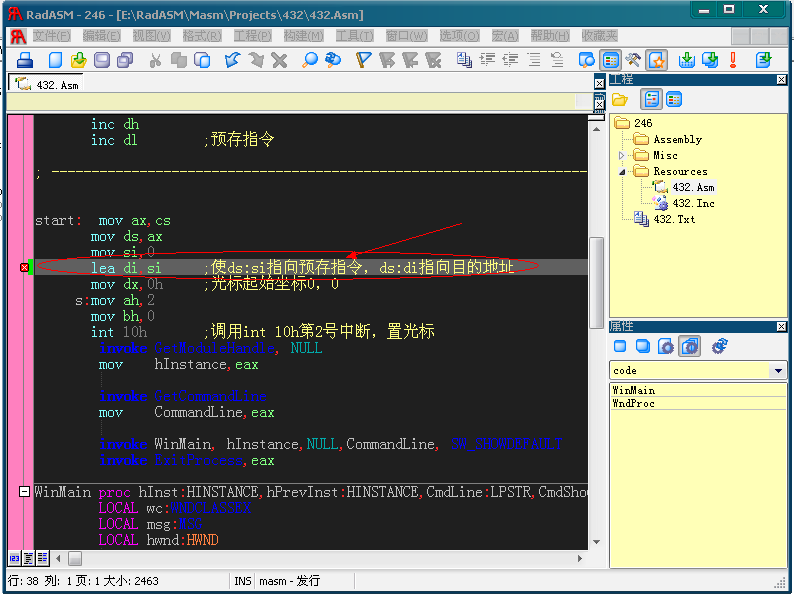Open the 文件(F) menu

pyautogui.click(x=52, y=35)
